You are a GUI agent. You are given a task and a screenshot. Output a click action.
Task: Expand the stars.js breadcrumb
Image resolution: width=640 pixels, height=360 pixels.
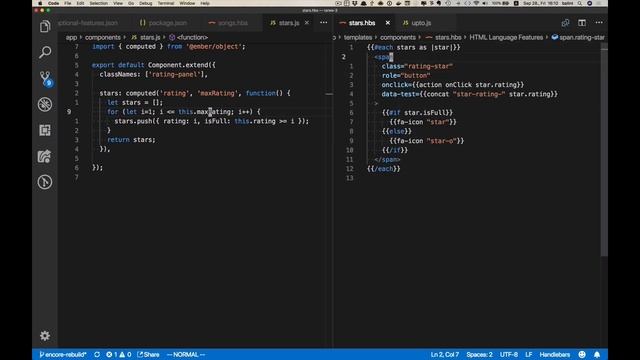pos(146,37)
